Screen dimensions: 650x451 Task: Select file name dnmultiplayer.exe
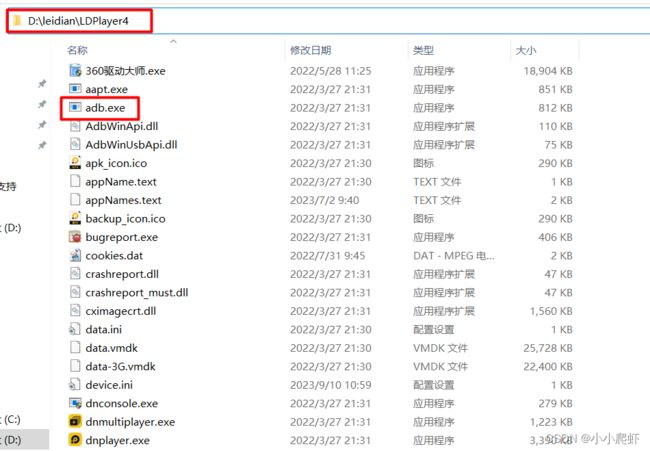click(130, 422)
